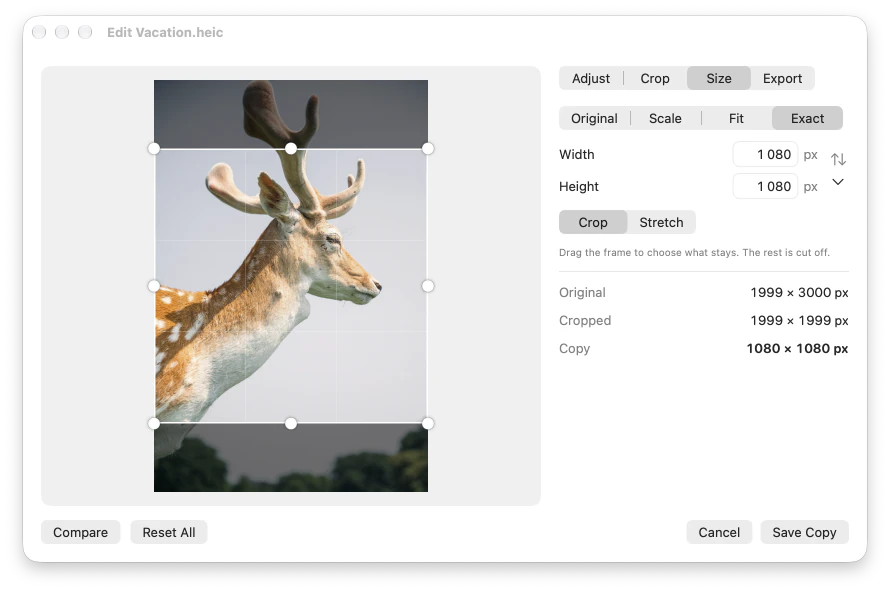890x592 pixels.
Task: Click the Compare button
Action: 81,532
